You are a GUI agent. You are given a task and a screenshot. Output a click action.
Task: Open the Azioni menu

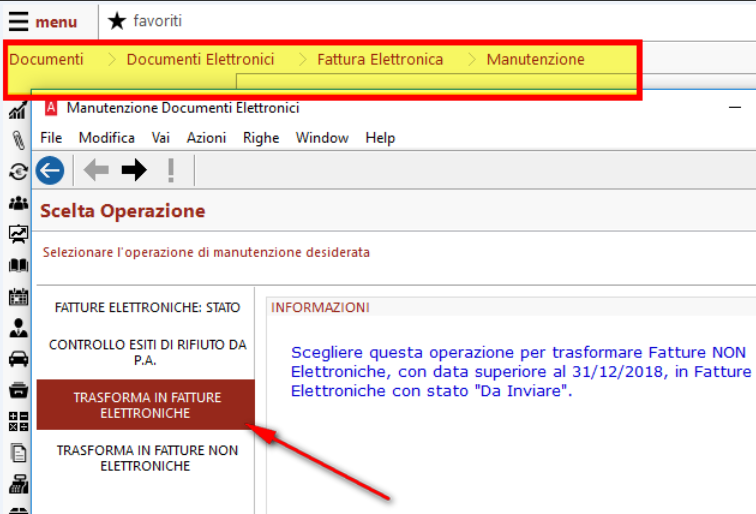click(x=206, y=138)
